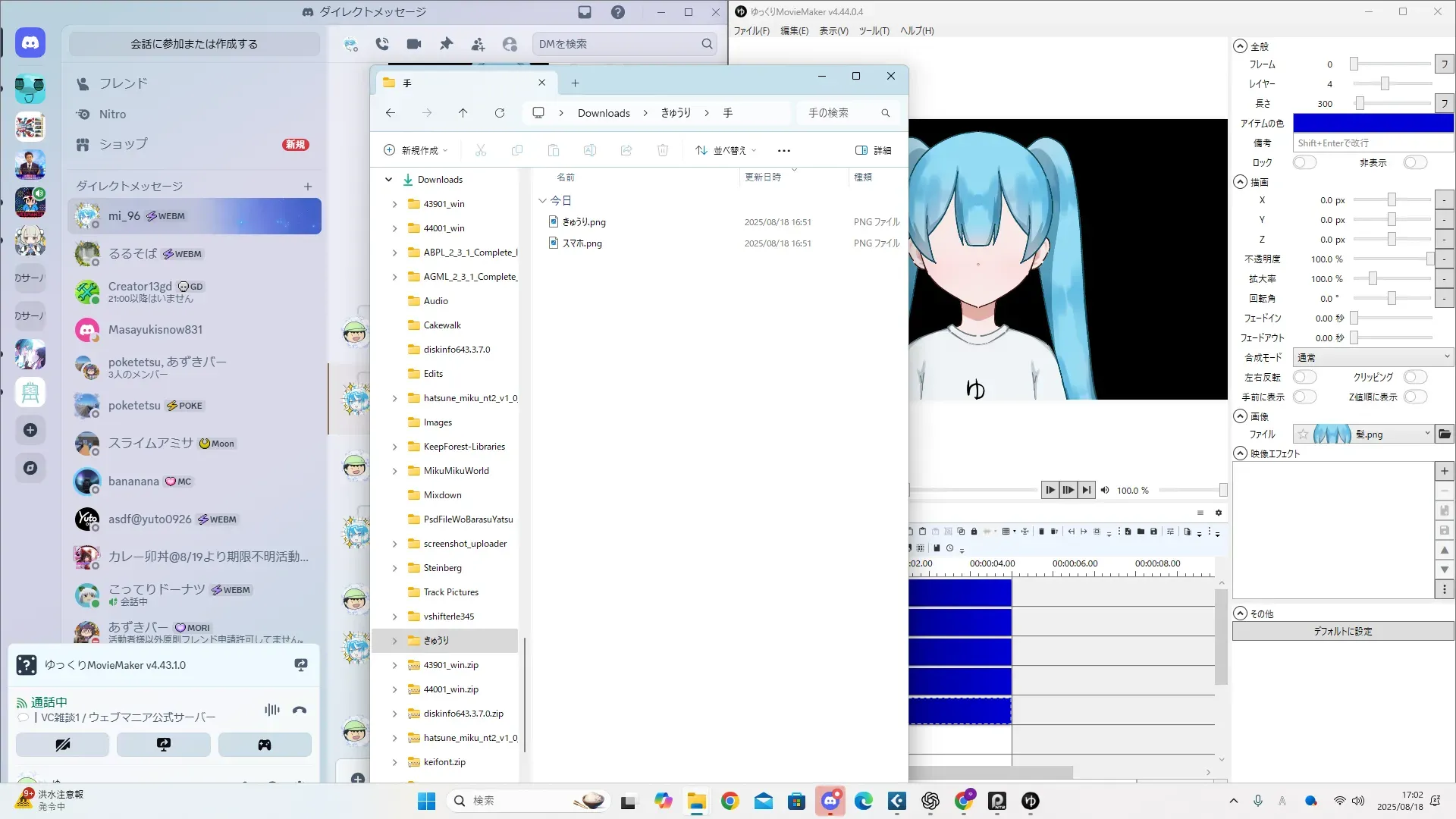Enable the 左右反転 toggle
This screenshot has height=819, width=1456.
[1304, 377]
